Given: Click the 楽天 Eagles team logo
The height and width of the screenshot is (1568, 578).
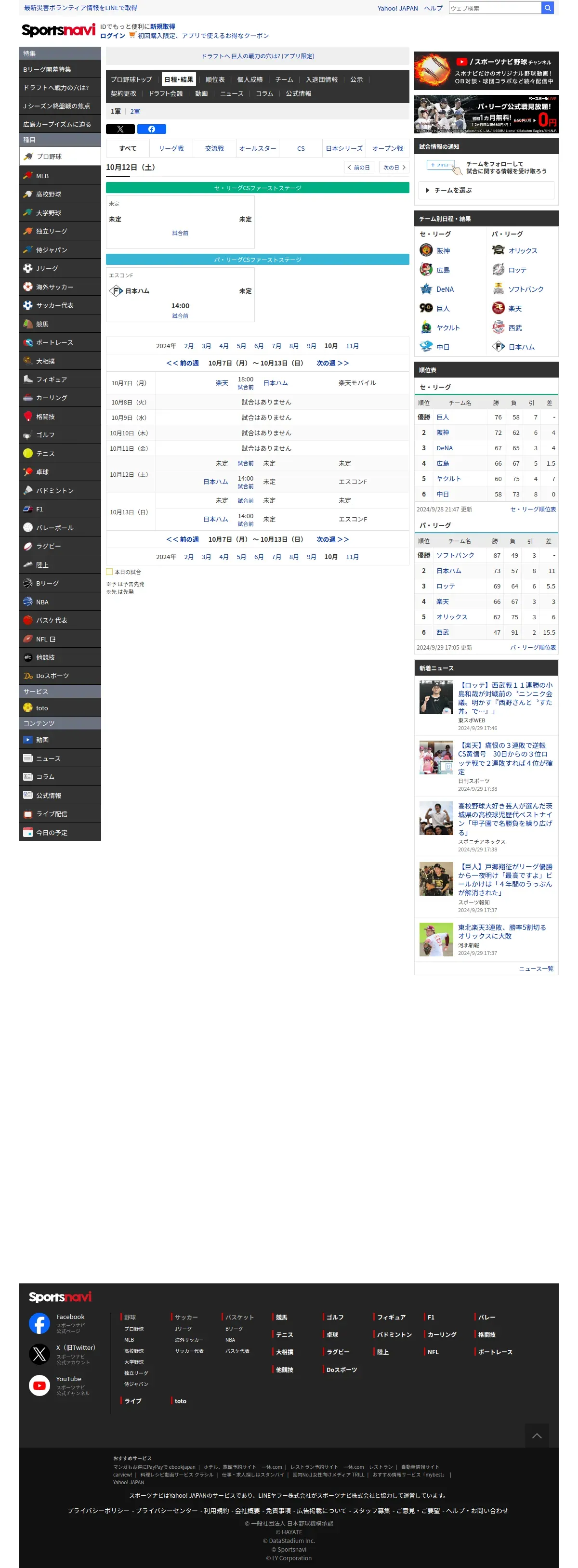Looking at the screenshot, I should pyautogui.click(x=498, y=308).
